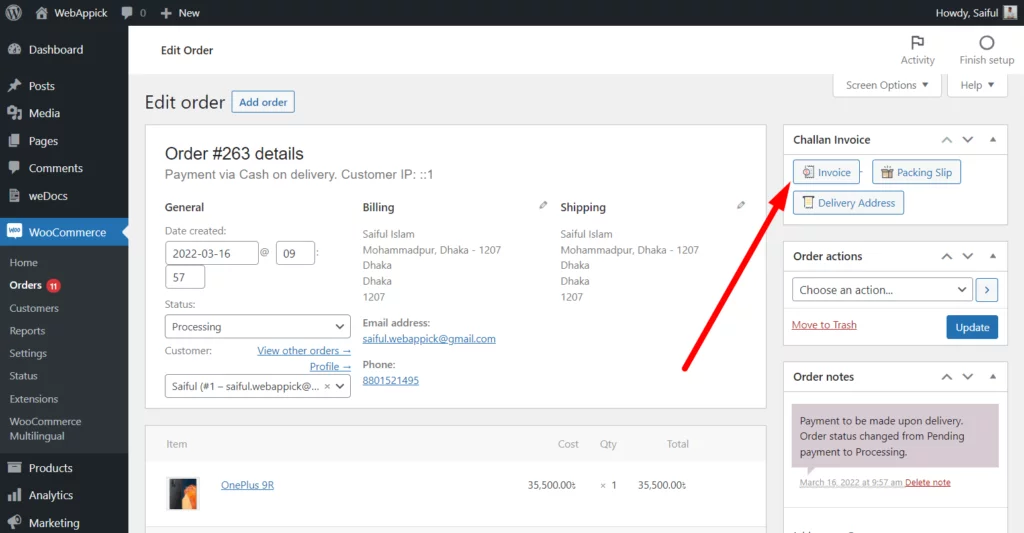The height and width of the screenshot is (533, 1024).
Task: Expand Screen Options dropdown
Action: point(887,85)
